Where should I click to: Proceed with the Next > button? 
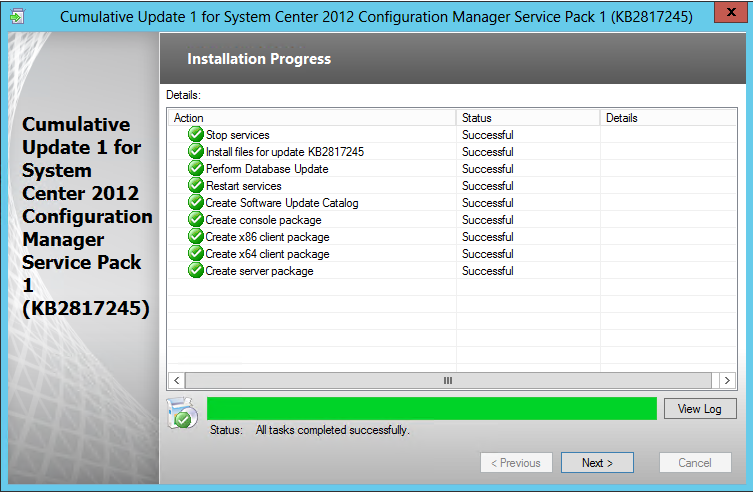(x=597, y=463)
